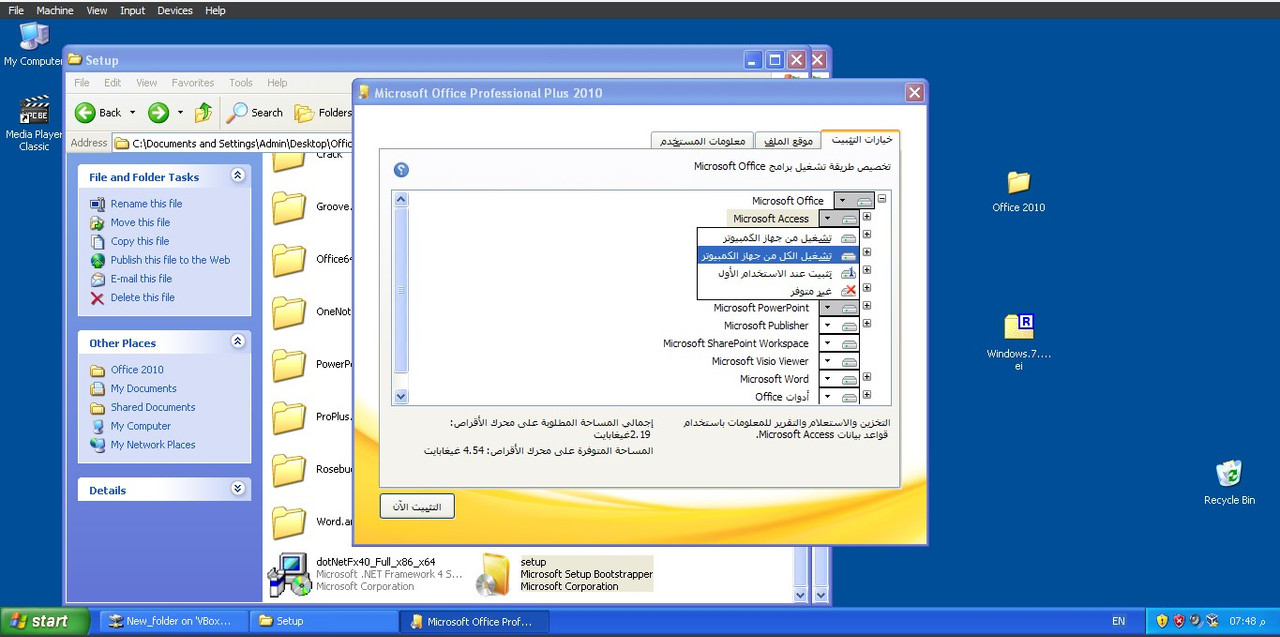Open the Favorites menu in Setup window
1280x637 pixels.
tap(193, 83)
